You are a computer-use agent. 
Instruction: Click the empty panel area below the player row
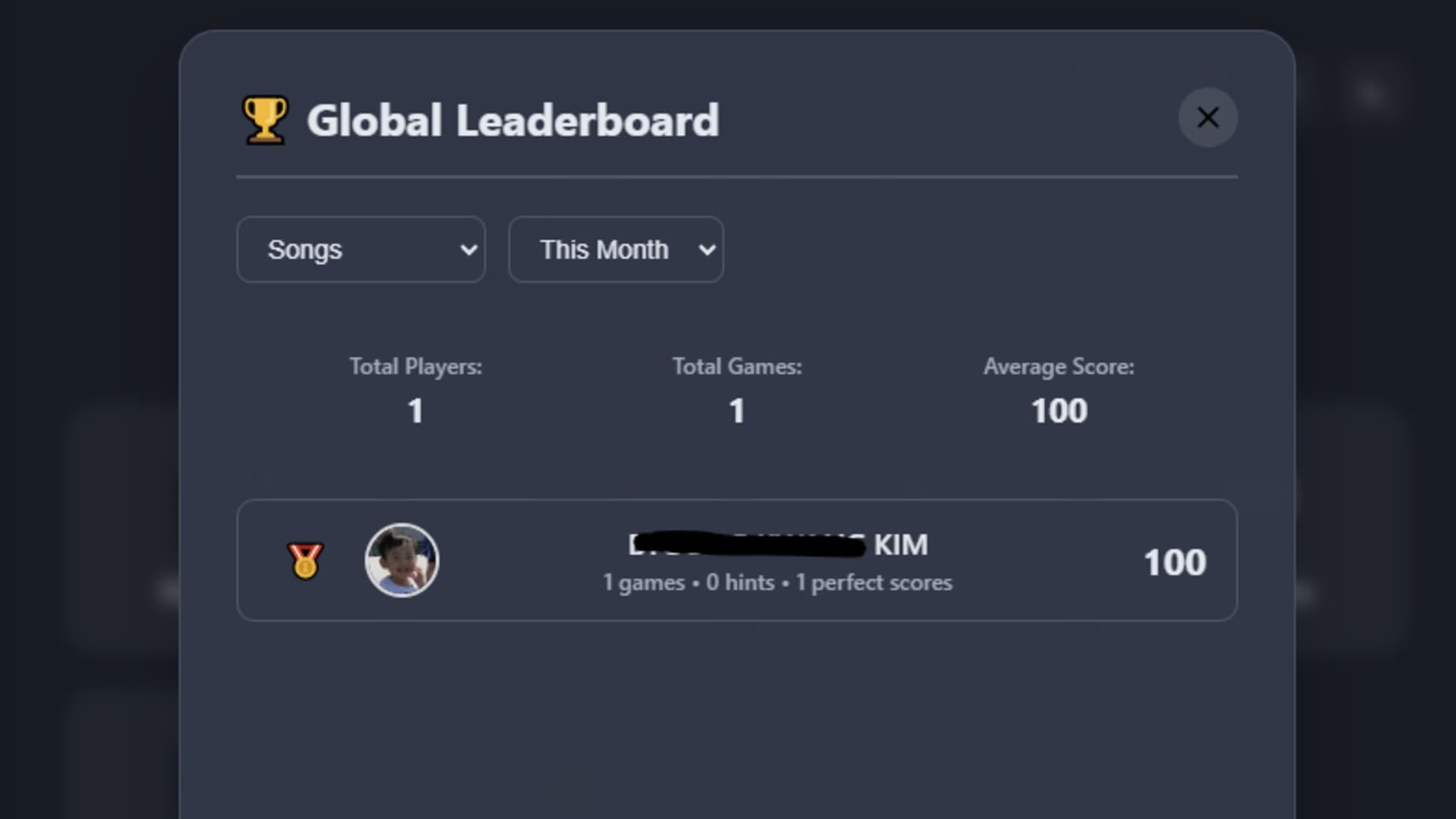(736, 720)
